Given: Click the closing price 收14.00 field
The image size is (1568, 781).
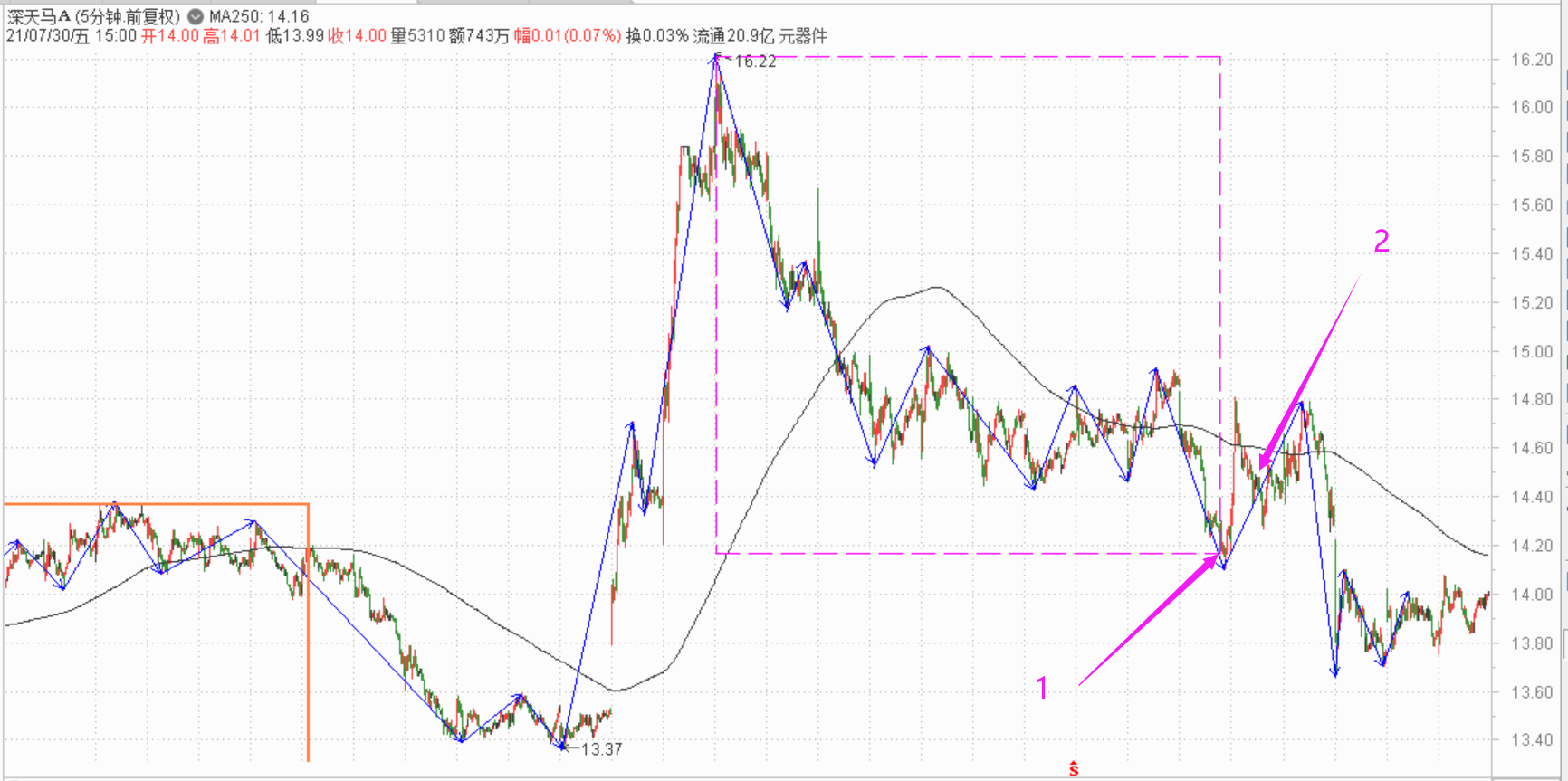Looking at the screenshot, I should click(x=357, y=36).
